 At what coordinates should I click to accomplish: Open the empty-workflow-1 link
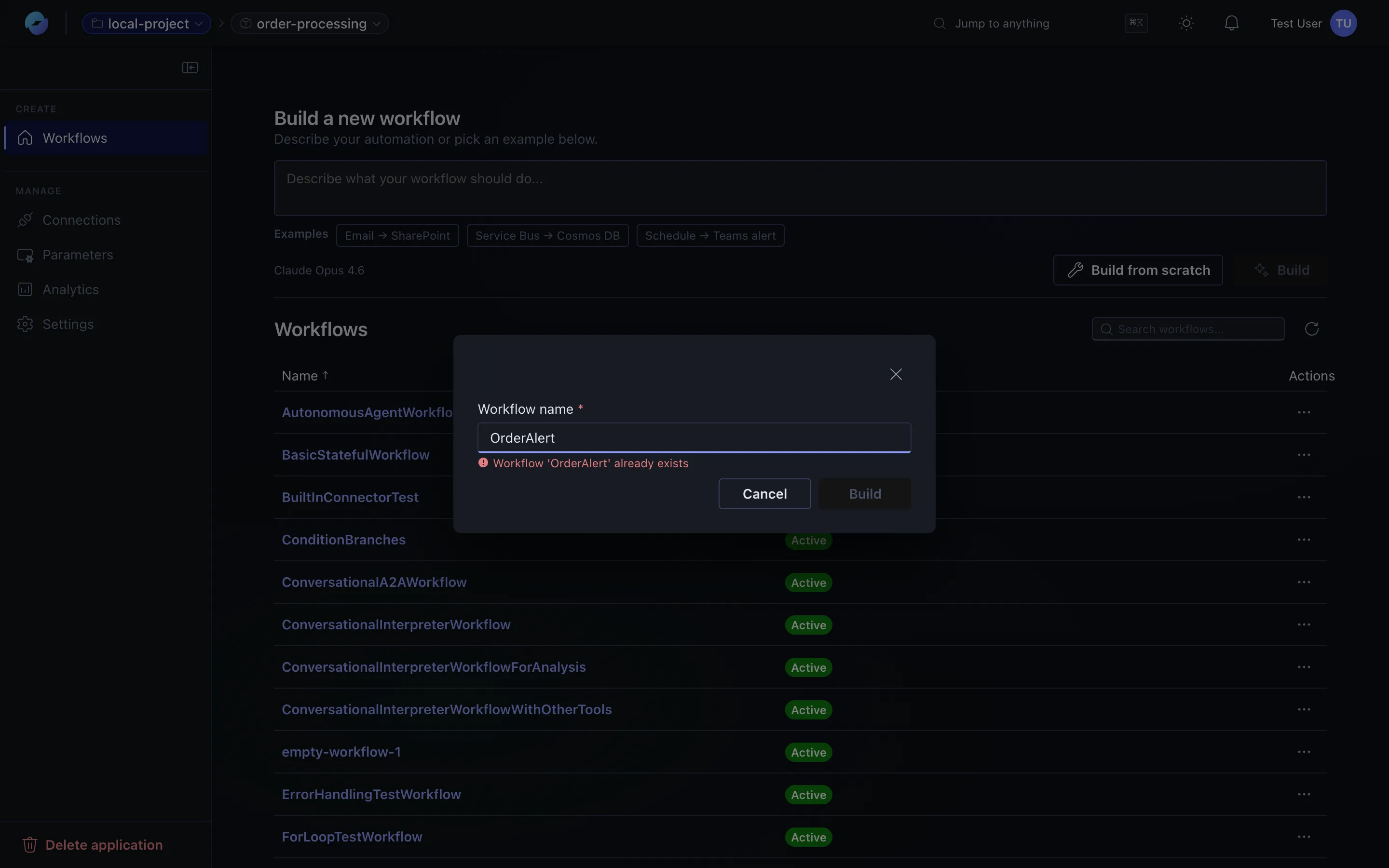click(341, 752)
